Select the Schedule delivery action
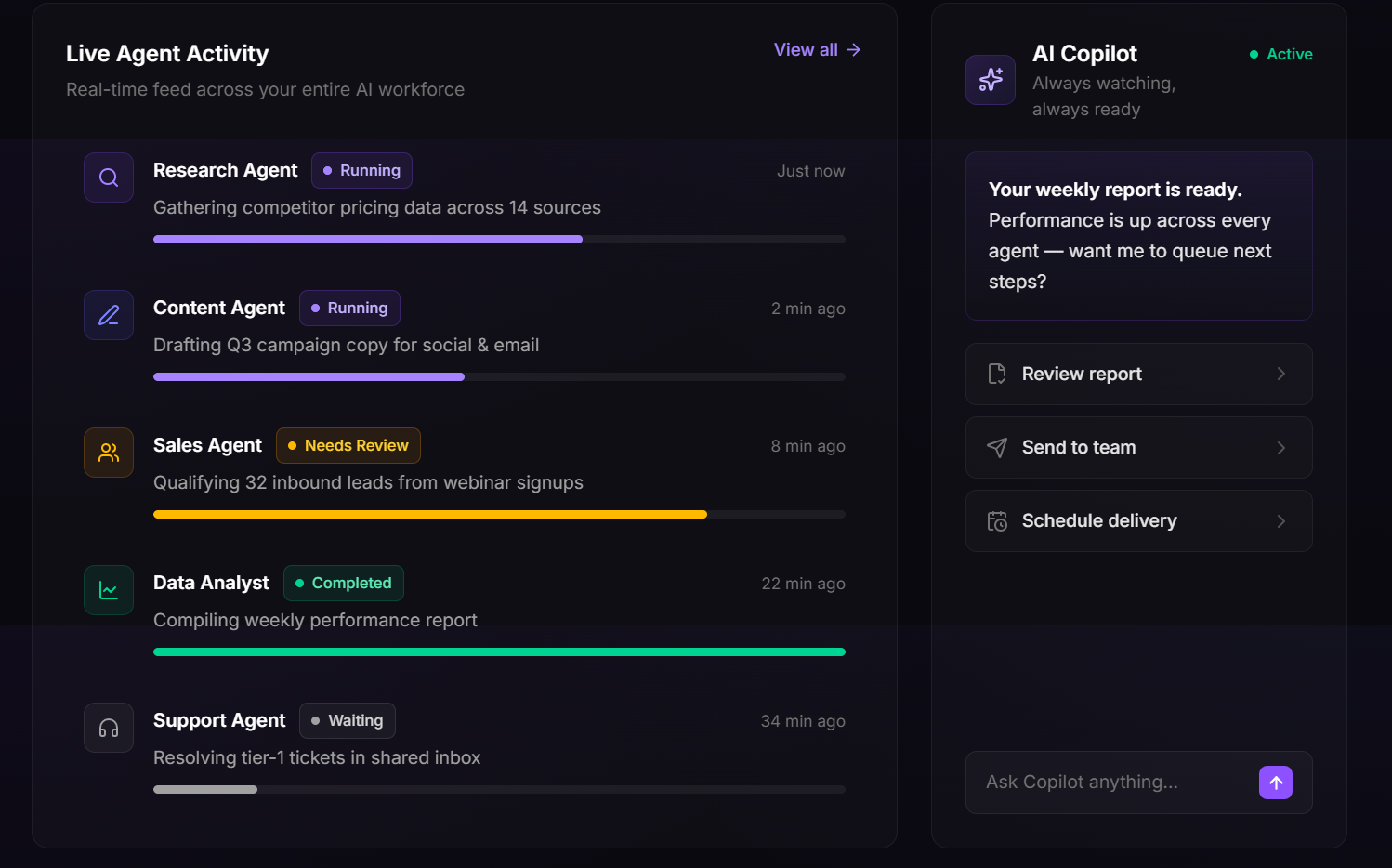Screen dimensions: 1392x868 coord(1139,520)
